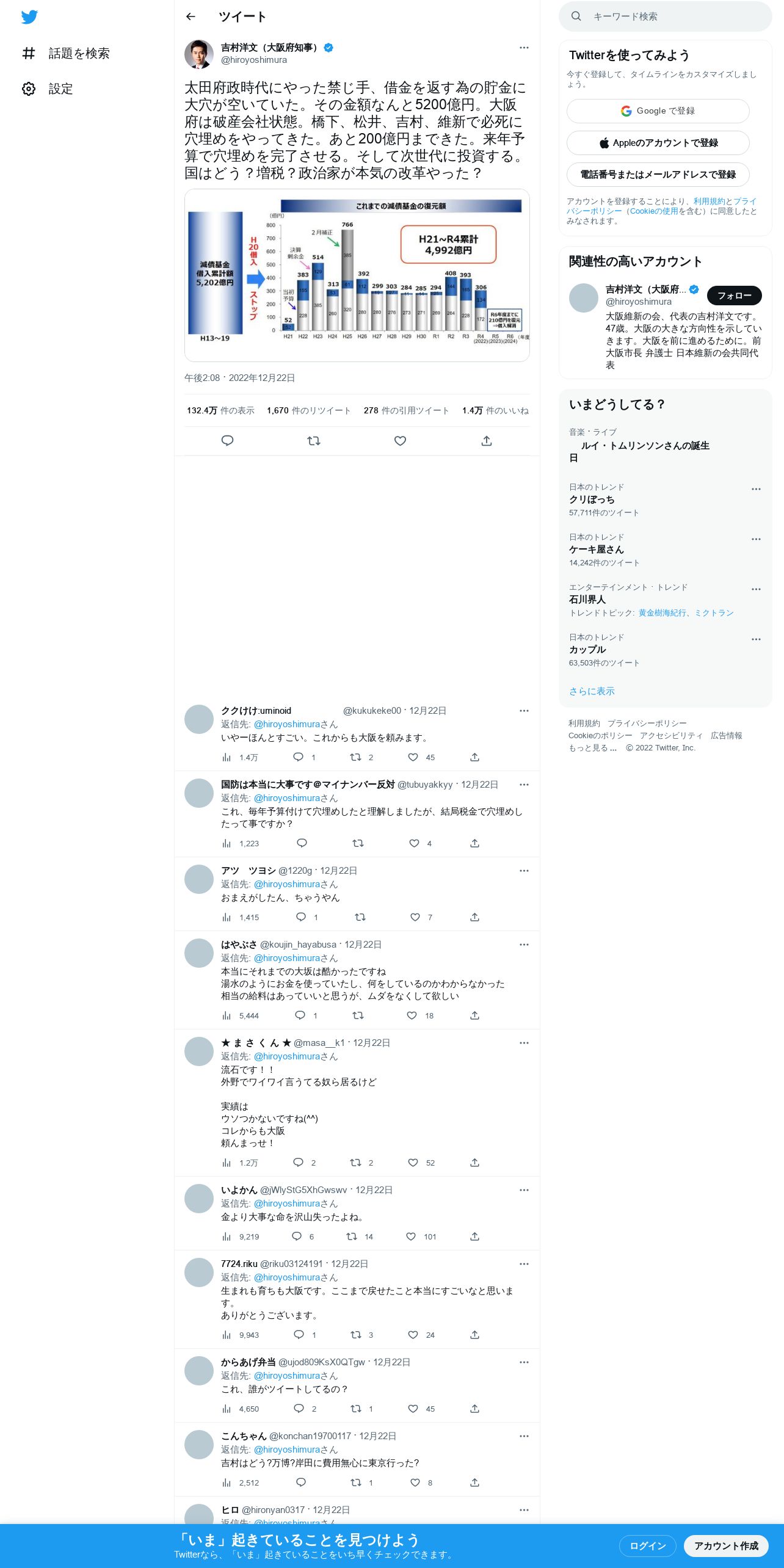Image resolution: width=784 pixels, height=1568 pixels.
Task: Click さらに表示 to show more trends
Action: [x=592, y=691]
